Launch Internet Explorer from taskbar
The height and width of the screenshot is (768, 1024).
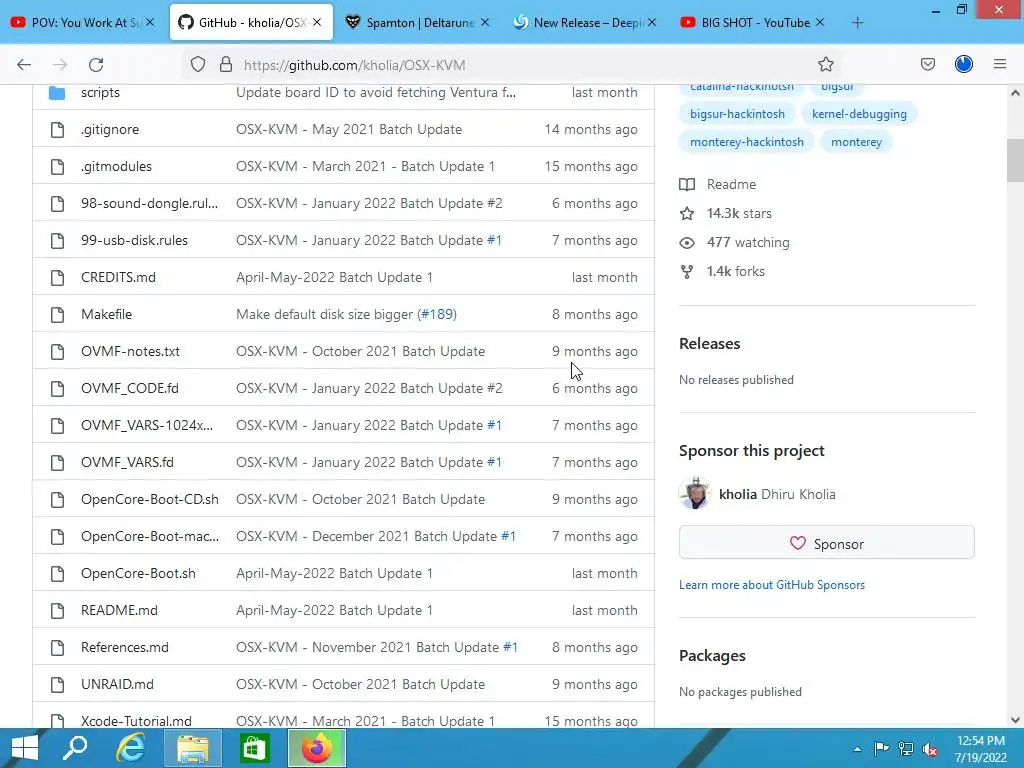(x=131, y=748)
